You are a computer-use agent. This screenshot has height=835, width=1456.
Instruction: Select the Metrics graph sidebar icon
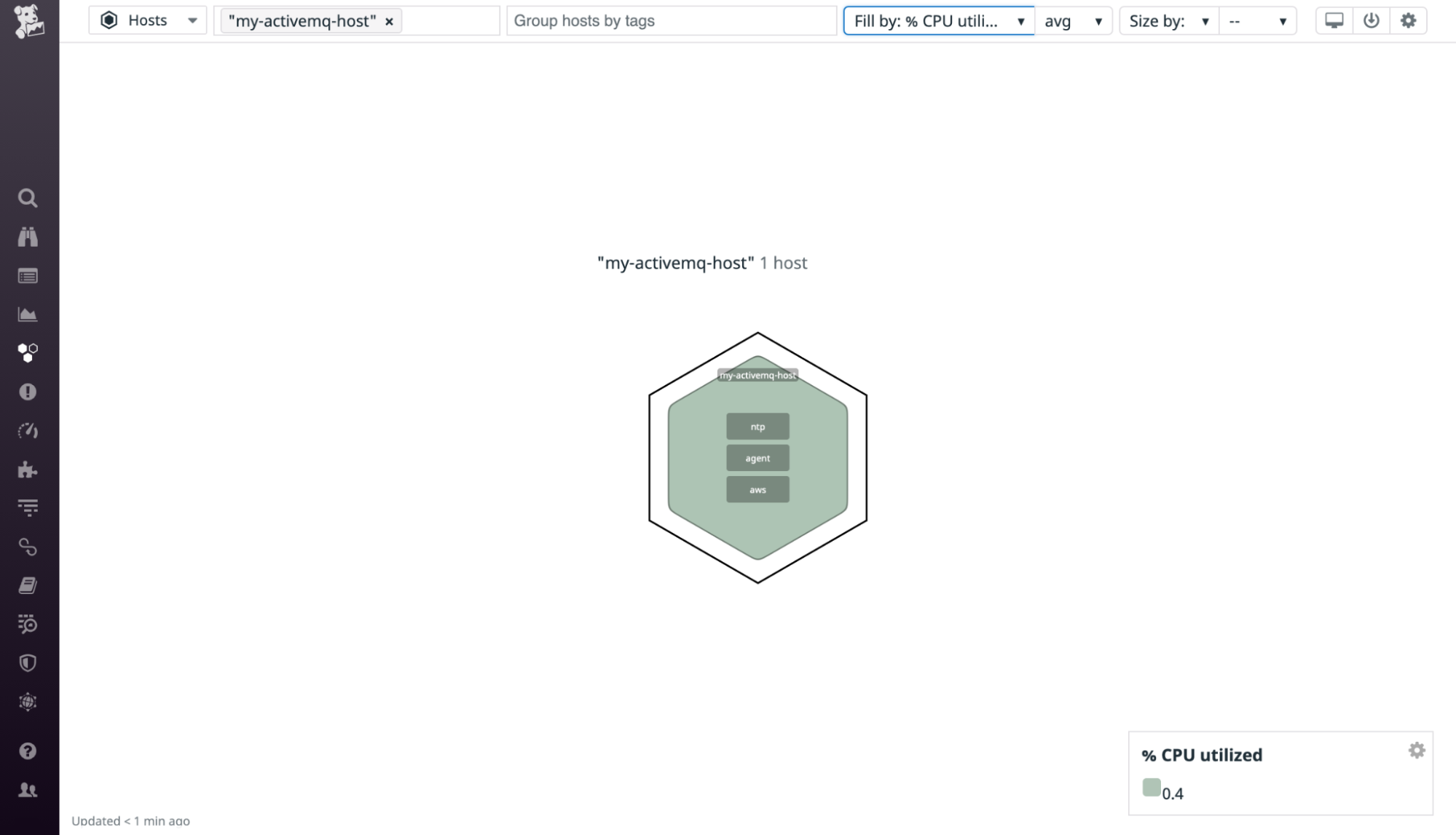(x=28, y=314)
